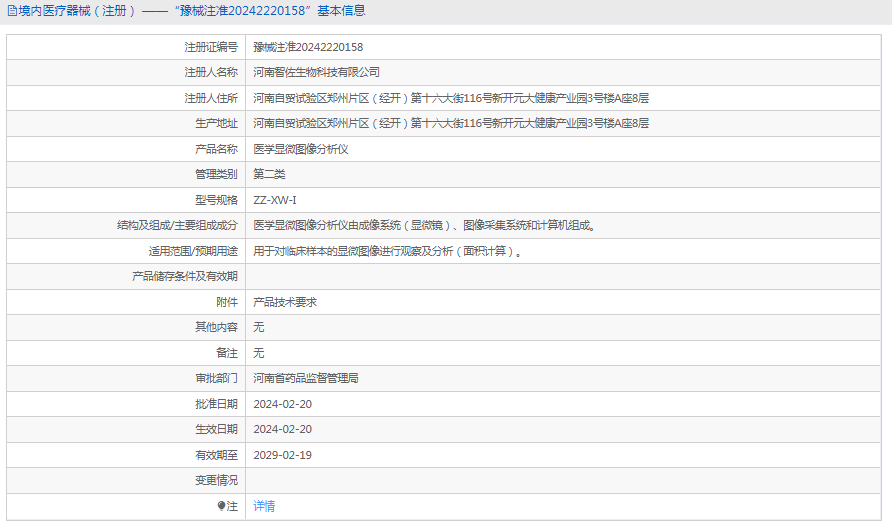
Task: Click the 注册人名称 label
Action: [211, 72]
